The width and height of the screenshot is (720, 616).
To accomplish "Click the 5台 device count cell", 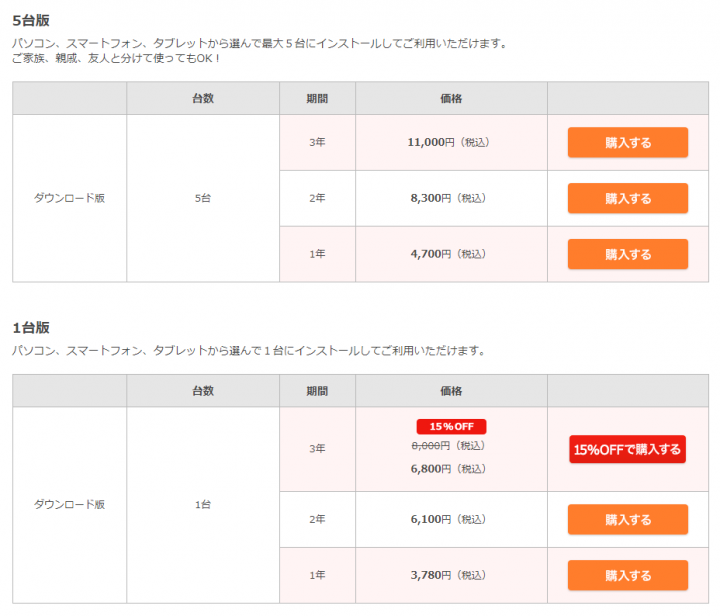I will 203,198.
